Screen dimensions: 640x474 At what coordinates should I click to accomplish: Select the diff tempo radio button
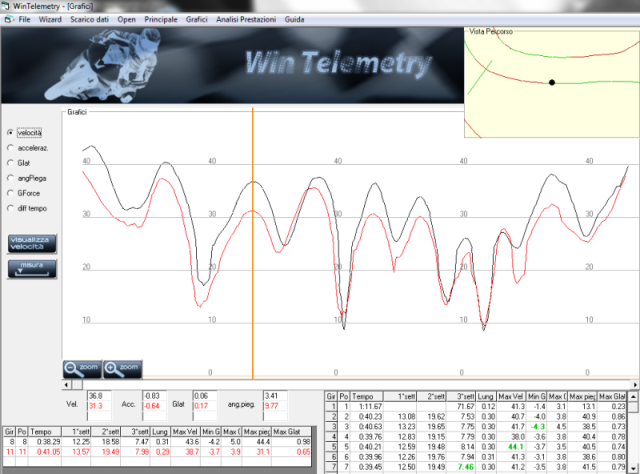click(11, 208)
